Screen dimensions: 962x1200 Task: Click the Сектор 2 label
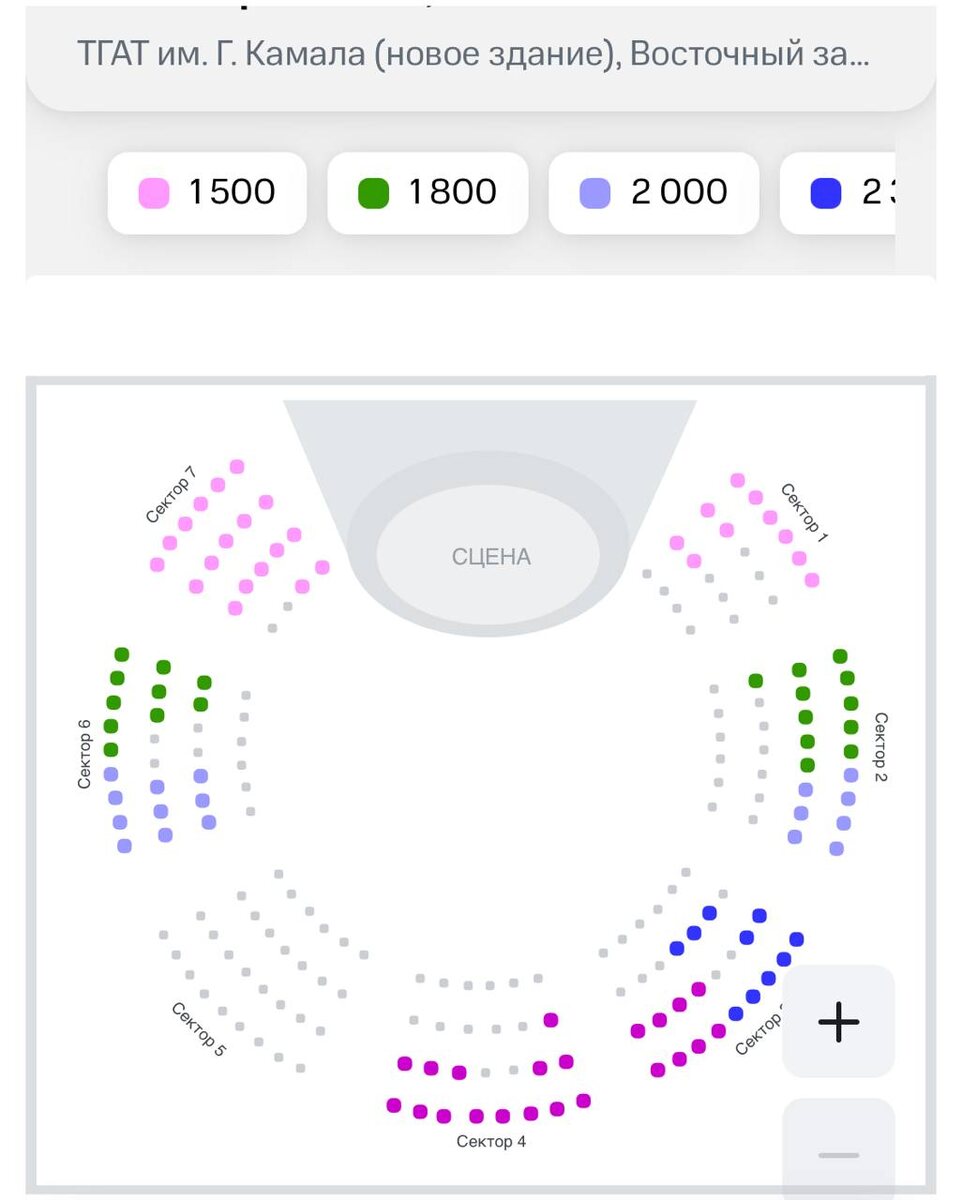(880, 746)
